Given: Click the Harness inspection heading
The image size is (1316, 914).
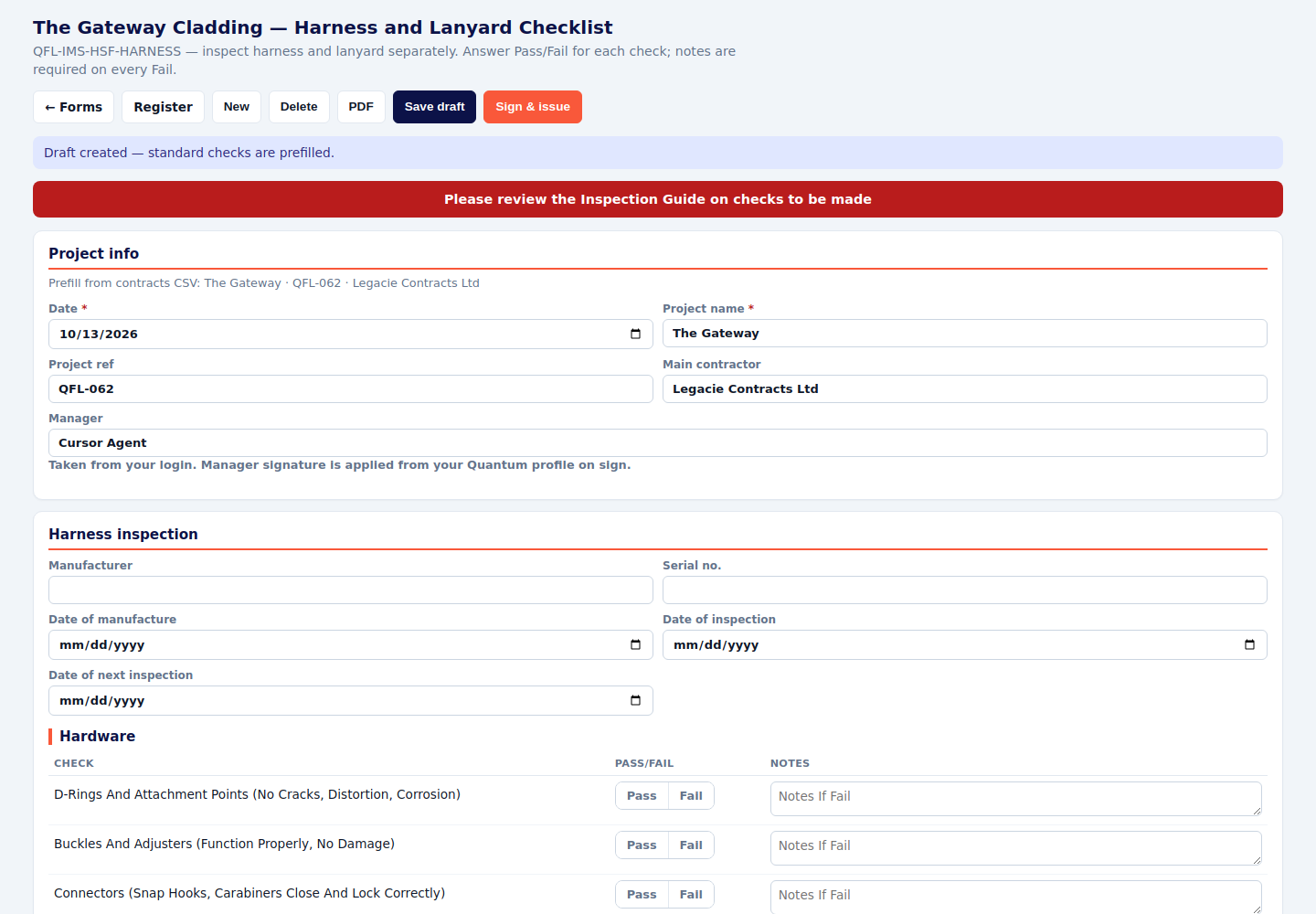Looking at the screenshot, I should pos(123,534).
